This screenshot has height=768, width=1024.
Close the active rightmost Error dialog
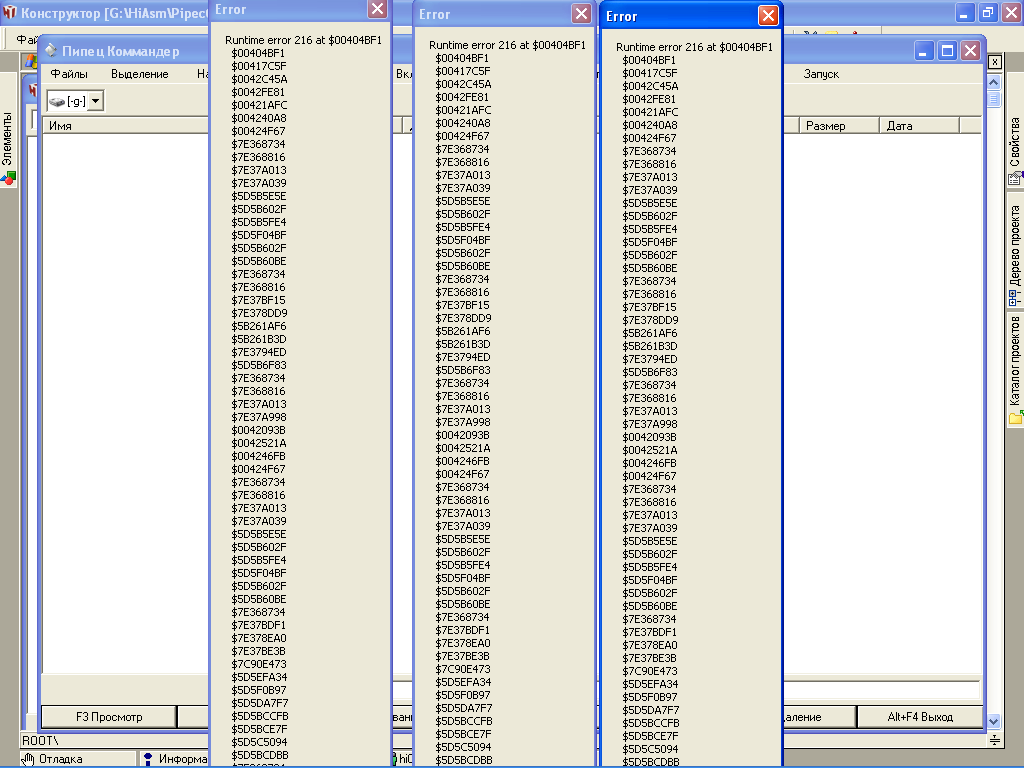pyautogui.click(x=768, y=16)
